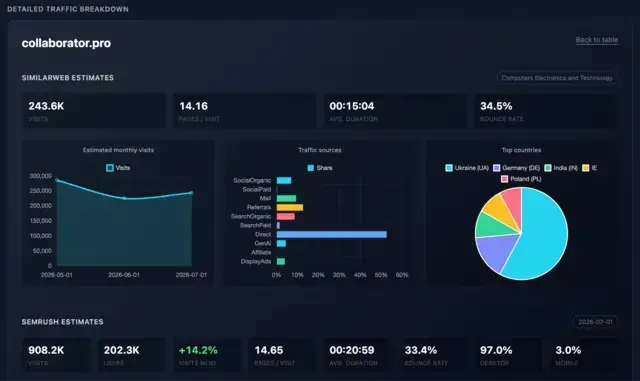Click the 202.3K users value

[x=122, y=350]
